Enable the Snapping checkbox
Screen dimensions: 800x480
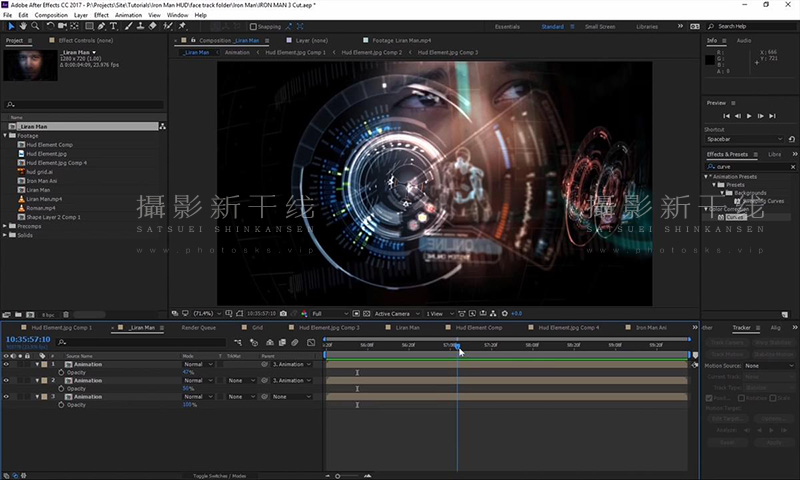click(253, 27)
